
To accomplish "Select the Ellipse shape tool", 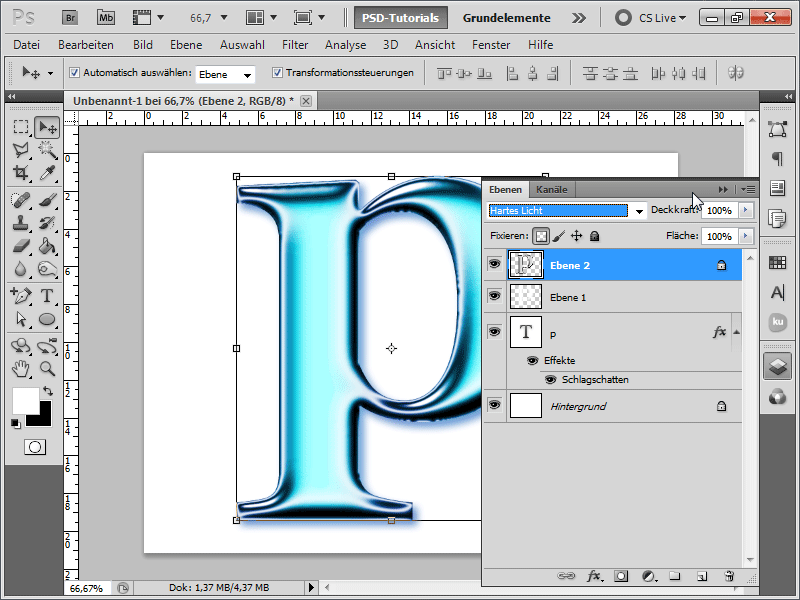I will tap(47, 319).
